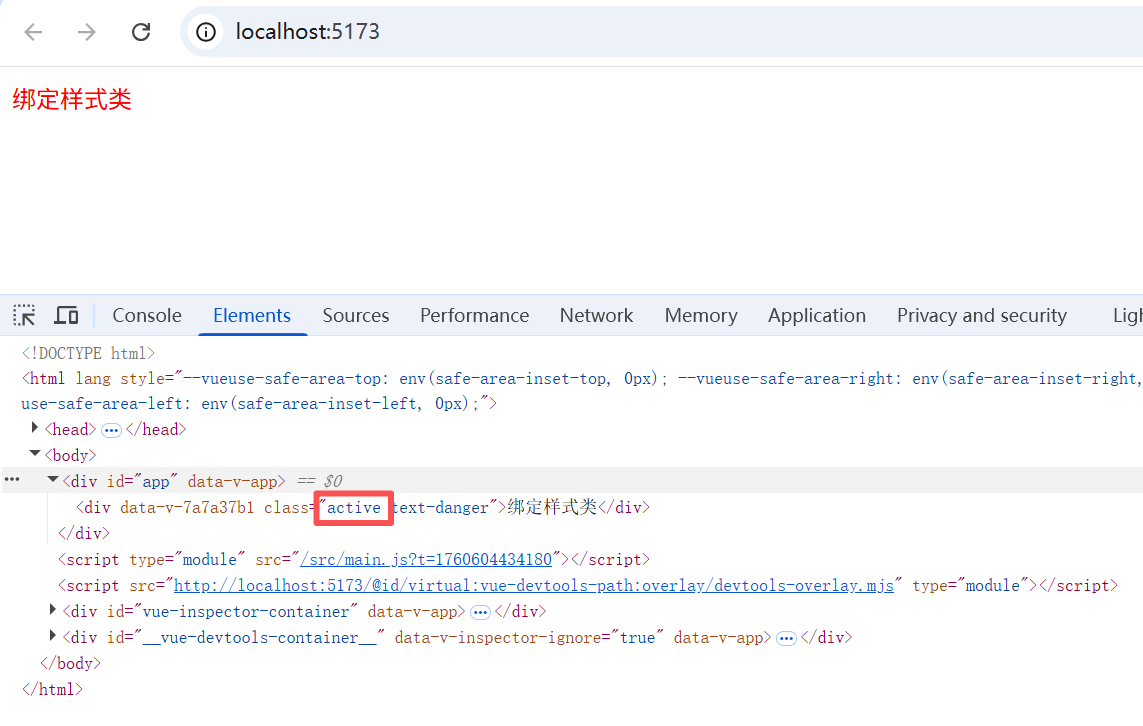Image resolution: width=1143 pixels, height=726 pixels.
Task: Open the Memory tab
Action: coord(701,315)
